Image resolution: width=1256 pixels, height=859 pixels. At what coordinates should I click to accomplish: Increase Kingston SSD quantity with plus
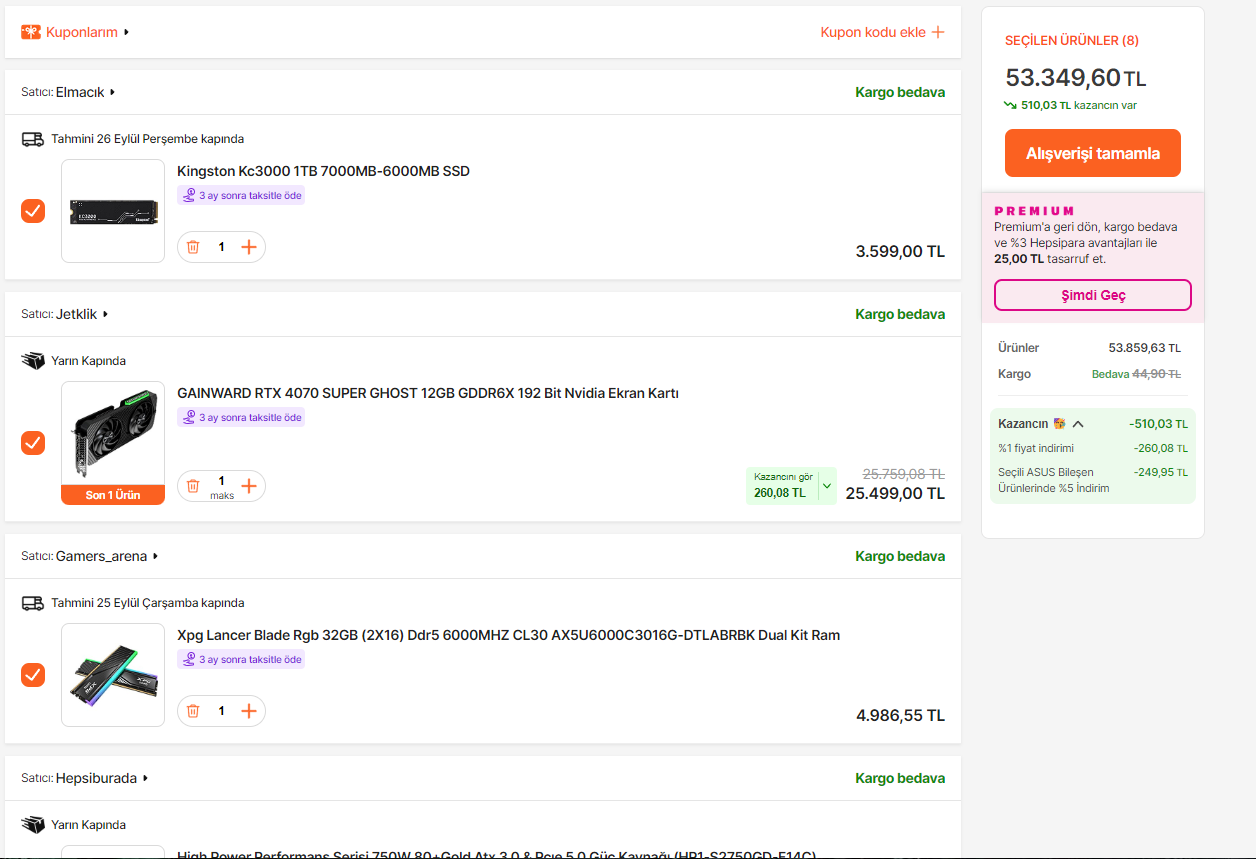click(249, 247)
